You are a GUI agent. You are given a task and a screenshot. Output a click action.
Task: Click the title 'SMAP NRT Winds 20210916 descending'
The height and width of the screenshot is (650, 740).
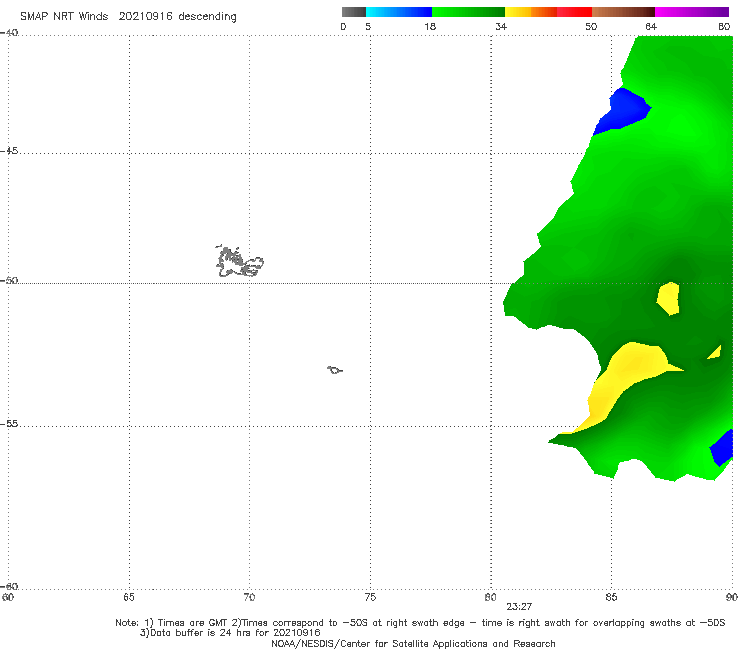click(x=128, y=16)
